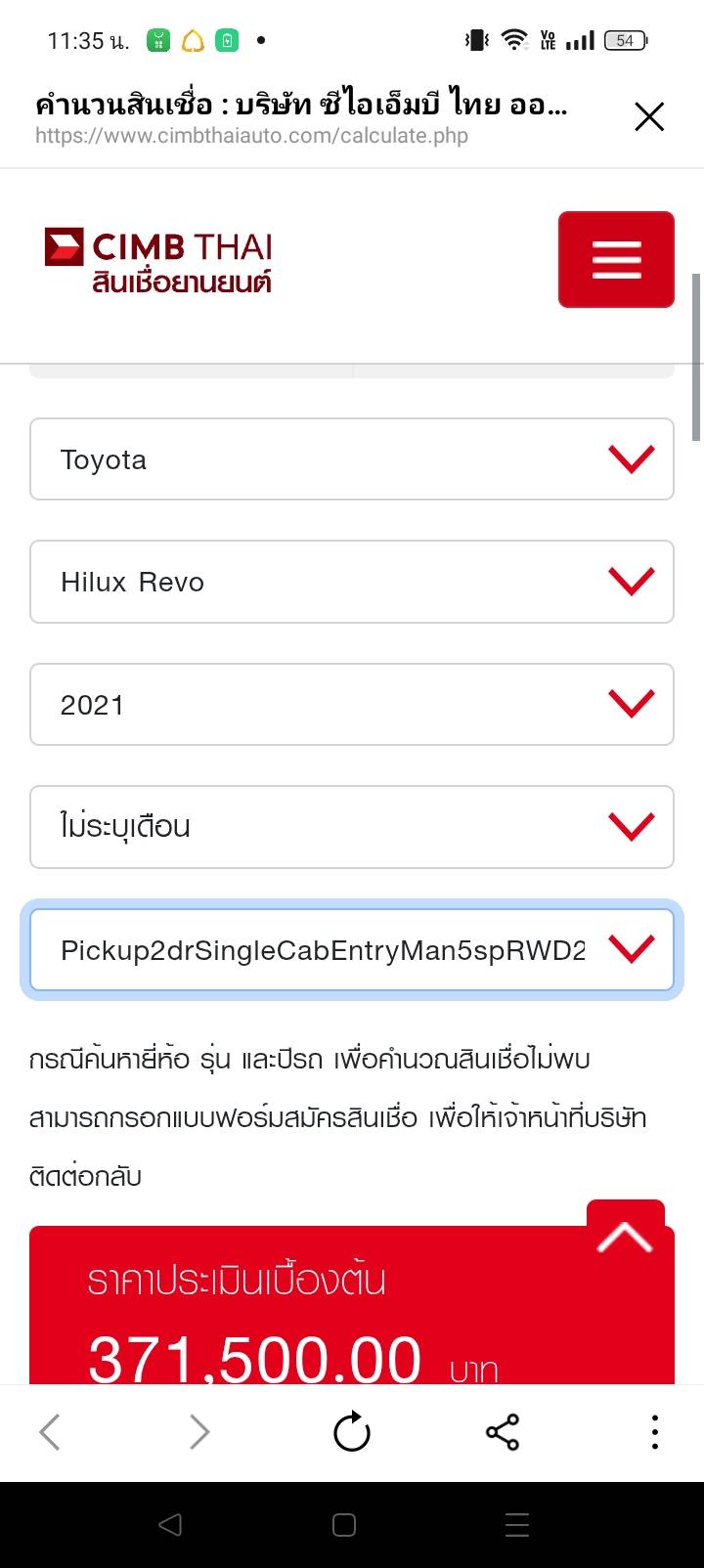Go back with browser back arrow
The width and height of the screenshot is (704, 1568).
(x=50, y=1433)
